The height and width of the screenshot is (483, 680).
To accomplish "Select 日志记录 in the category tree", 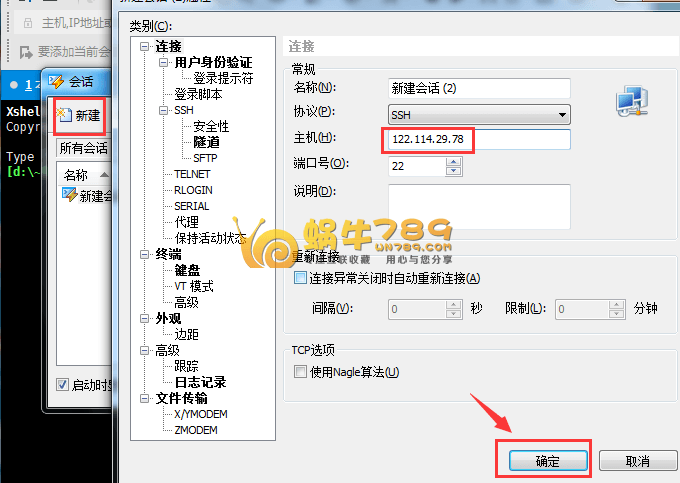I will pos(200,382).
